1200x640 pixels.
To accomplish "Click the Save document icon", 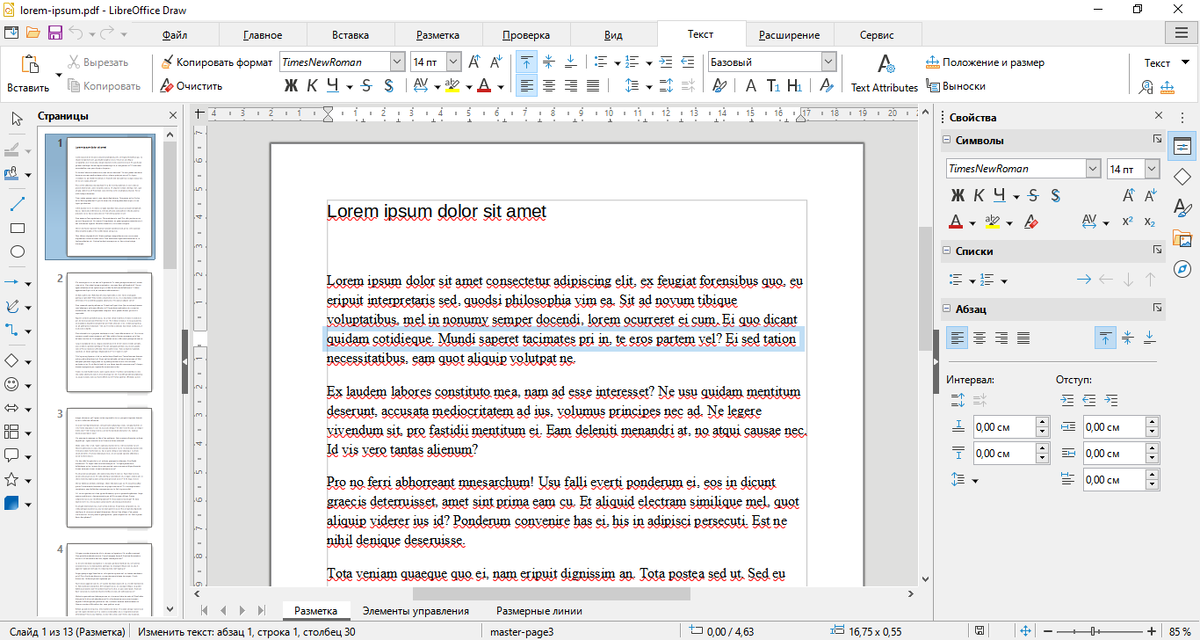I will [56, 34].
